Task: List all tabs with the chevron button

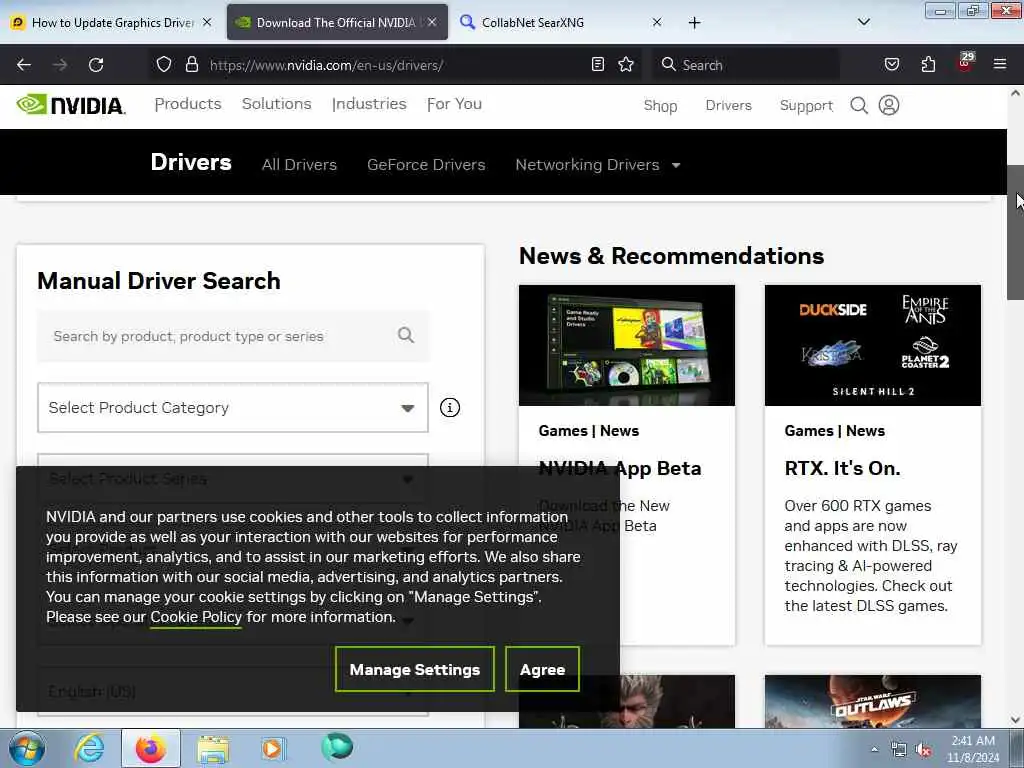Action: [863, 22]
